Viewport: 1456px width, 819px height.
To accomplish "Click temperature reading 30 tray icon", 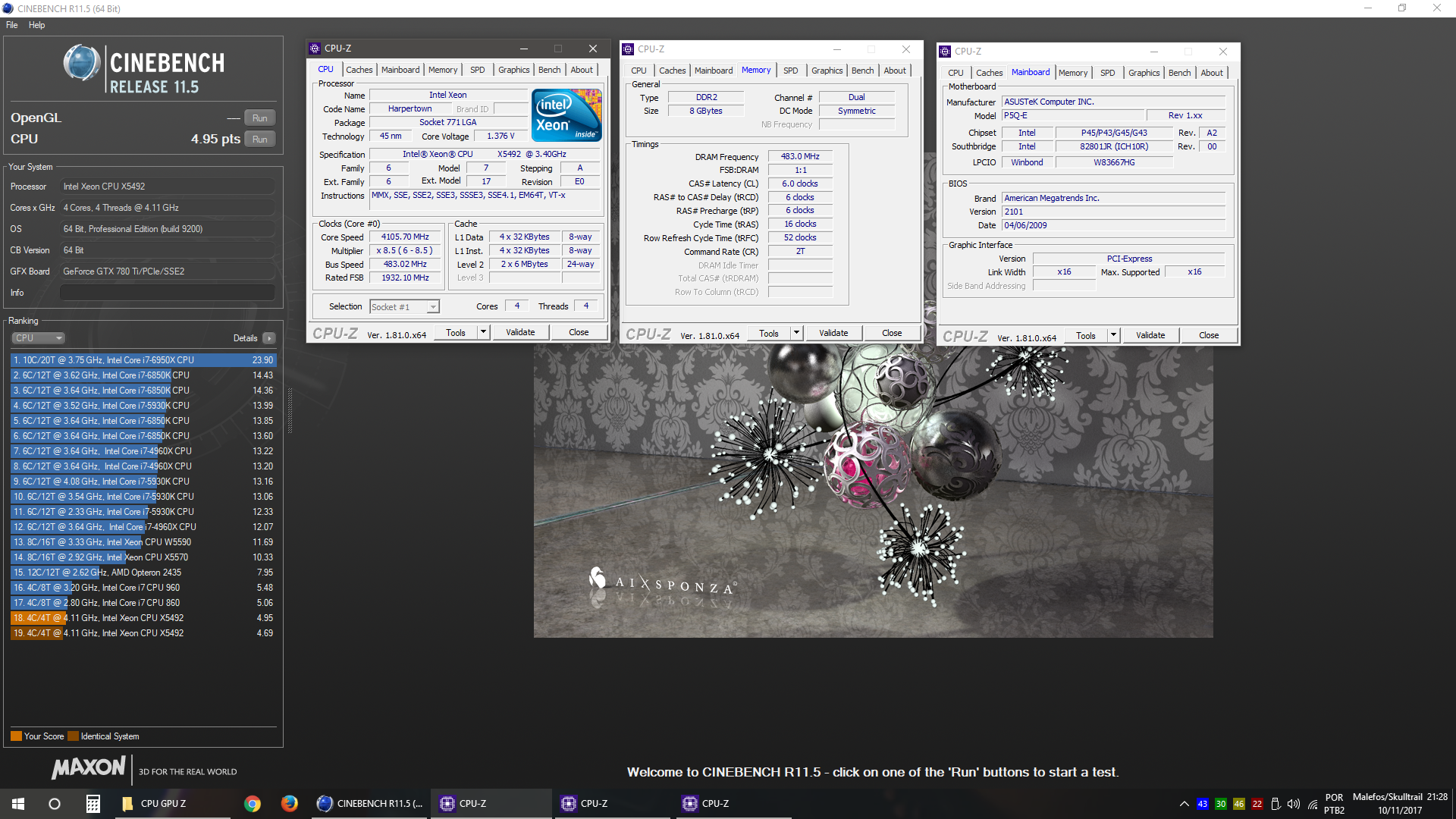I will 1220,804.
